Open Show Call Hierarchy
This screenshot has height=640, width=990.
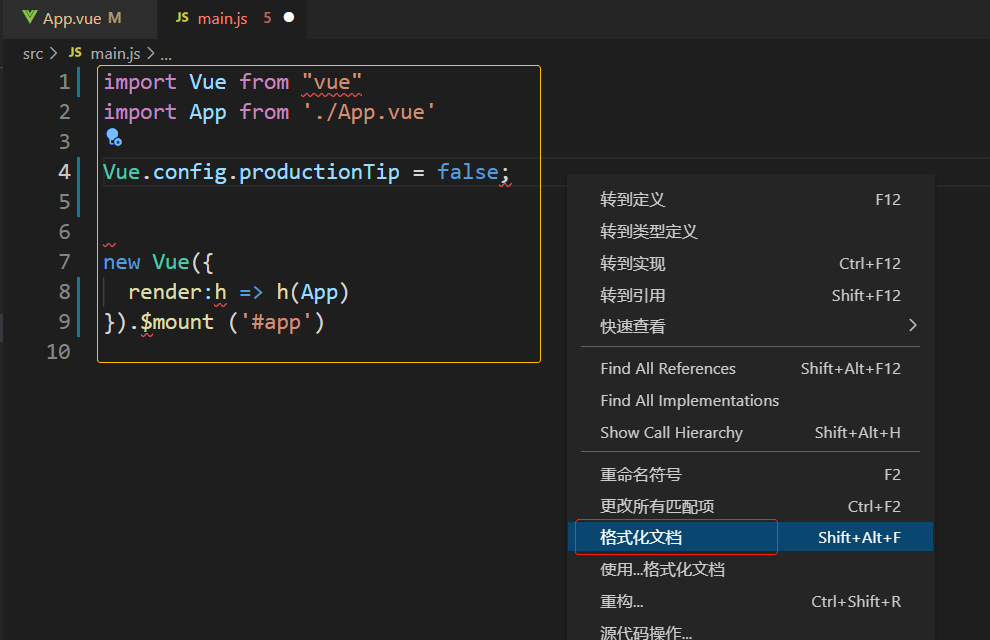[671, 432]
